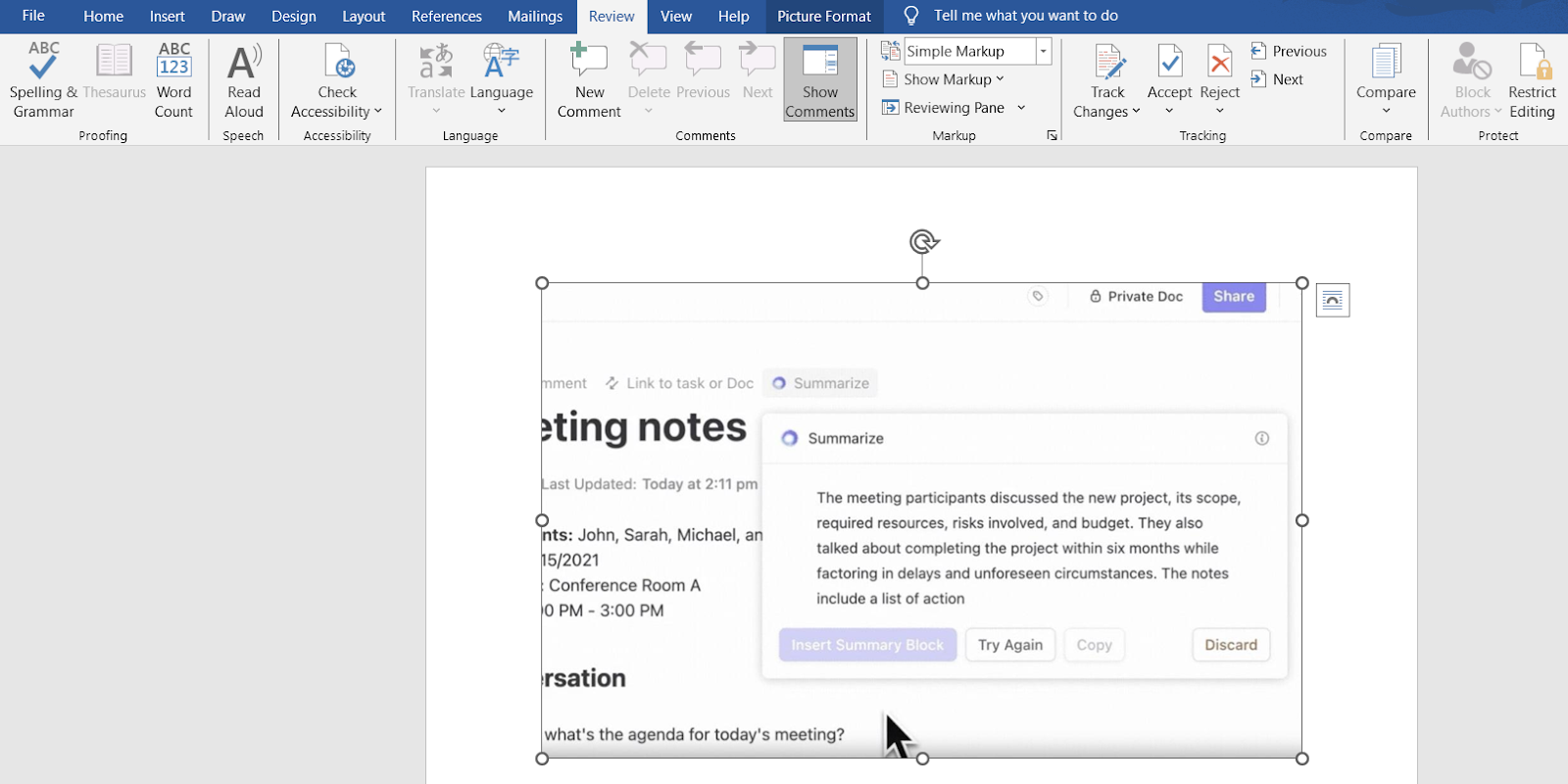Switch to the Picture Format tab
Screen dimensions: 1568x784
pyautogui.click(x=823, y=16)
